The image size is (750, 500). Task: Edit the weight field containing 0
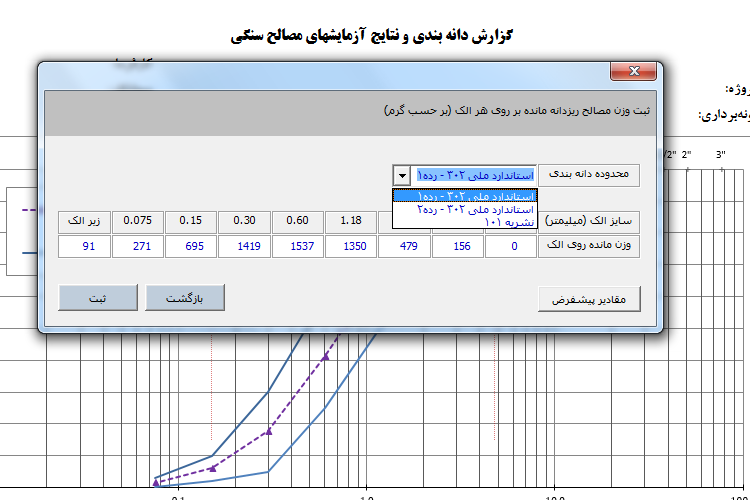coord(511,246)
